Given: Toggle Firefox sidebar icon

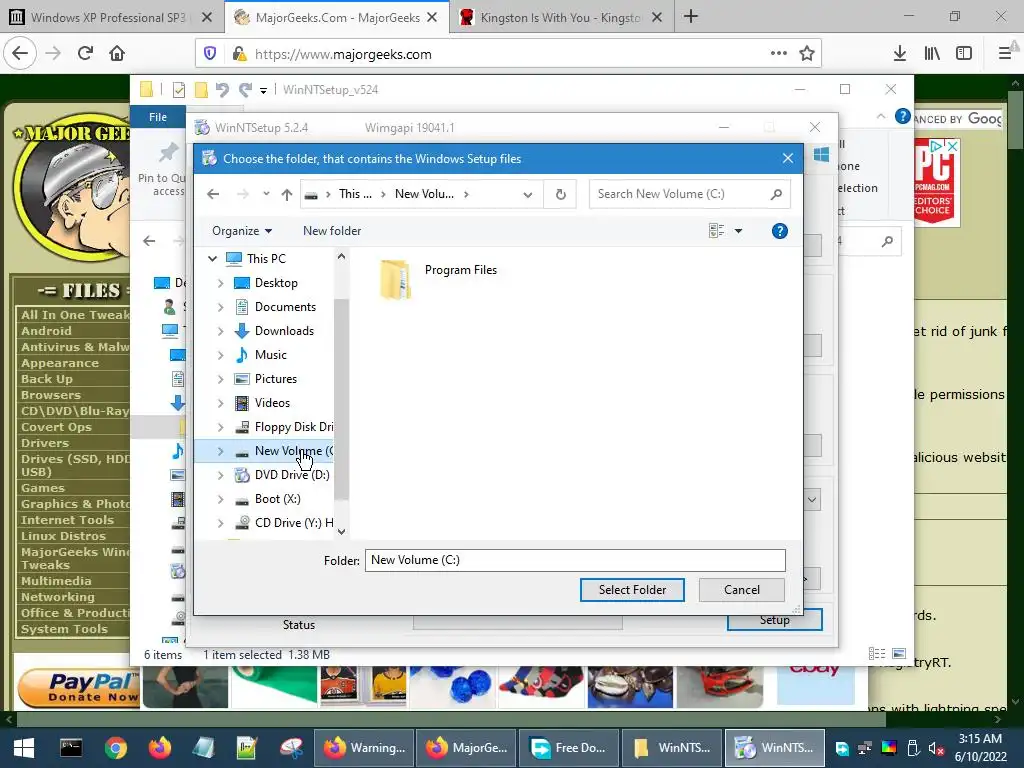Looking at the screenshot, I should pyautogui.click(x=964, y=54).
